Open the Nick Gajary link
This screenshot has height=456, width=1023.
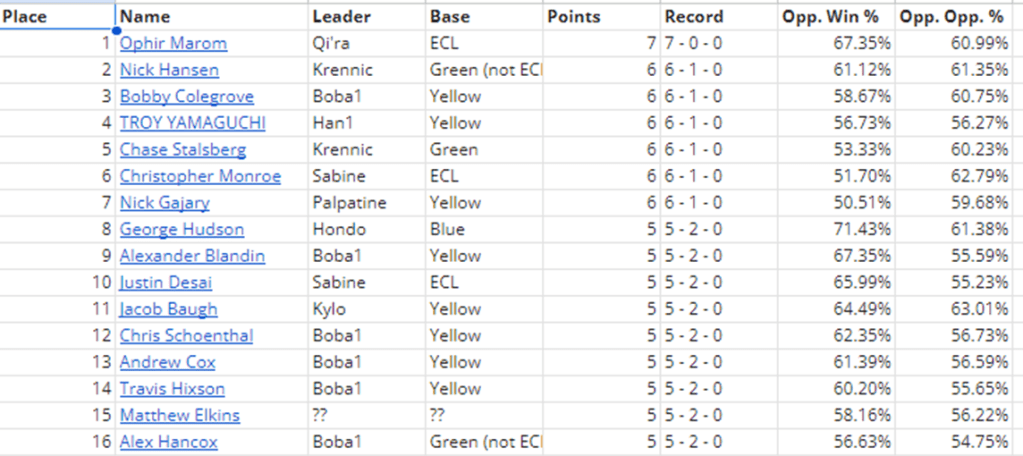pos(164,203)
